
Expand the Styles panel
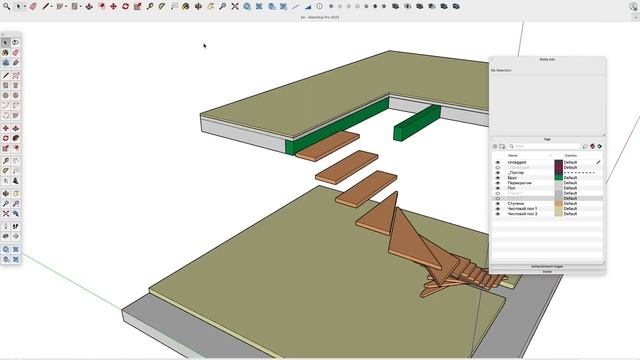pos(547,271)
